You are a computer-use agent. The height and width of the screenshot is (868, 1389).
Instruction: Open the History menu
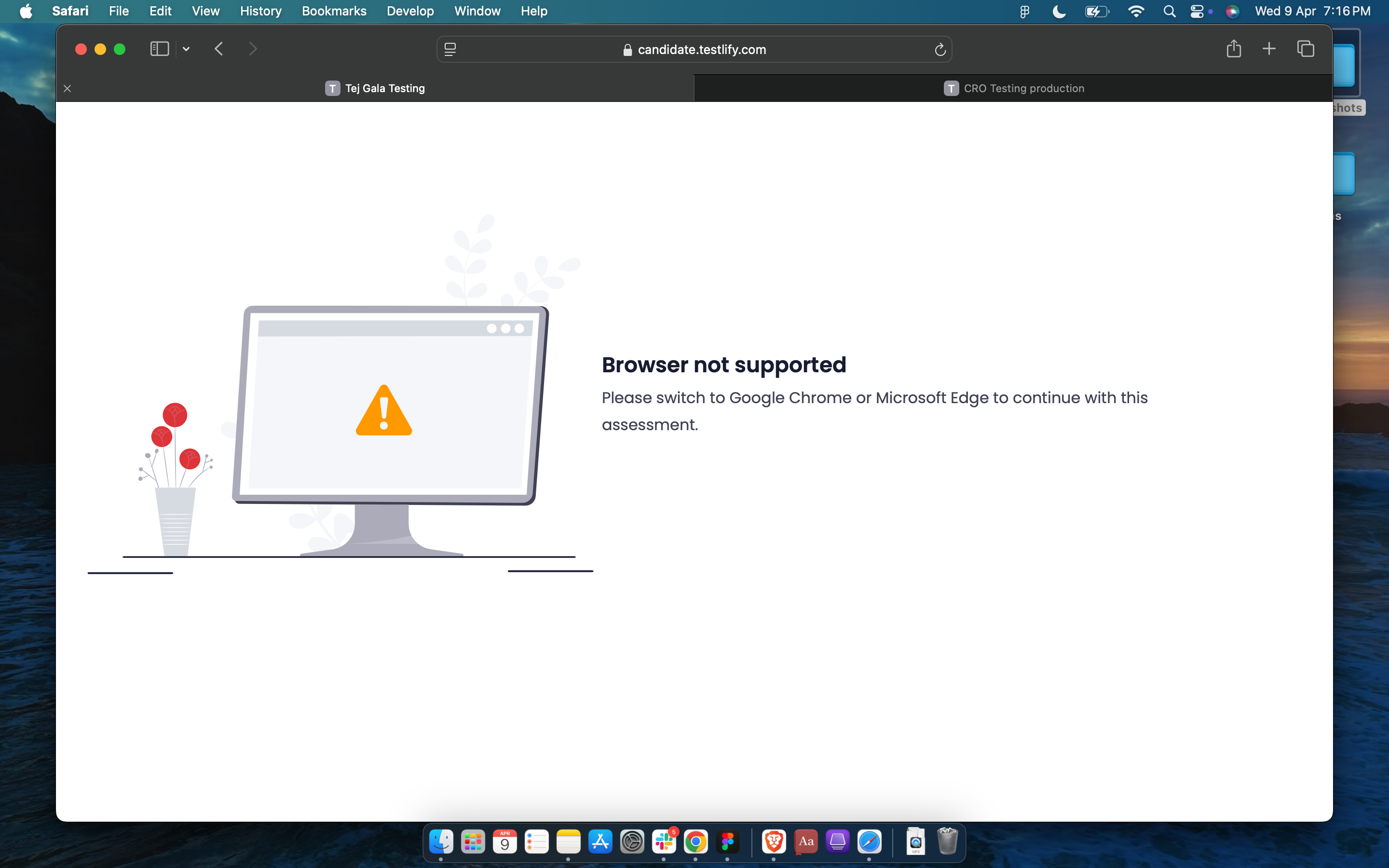[260, 11]
